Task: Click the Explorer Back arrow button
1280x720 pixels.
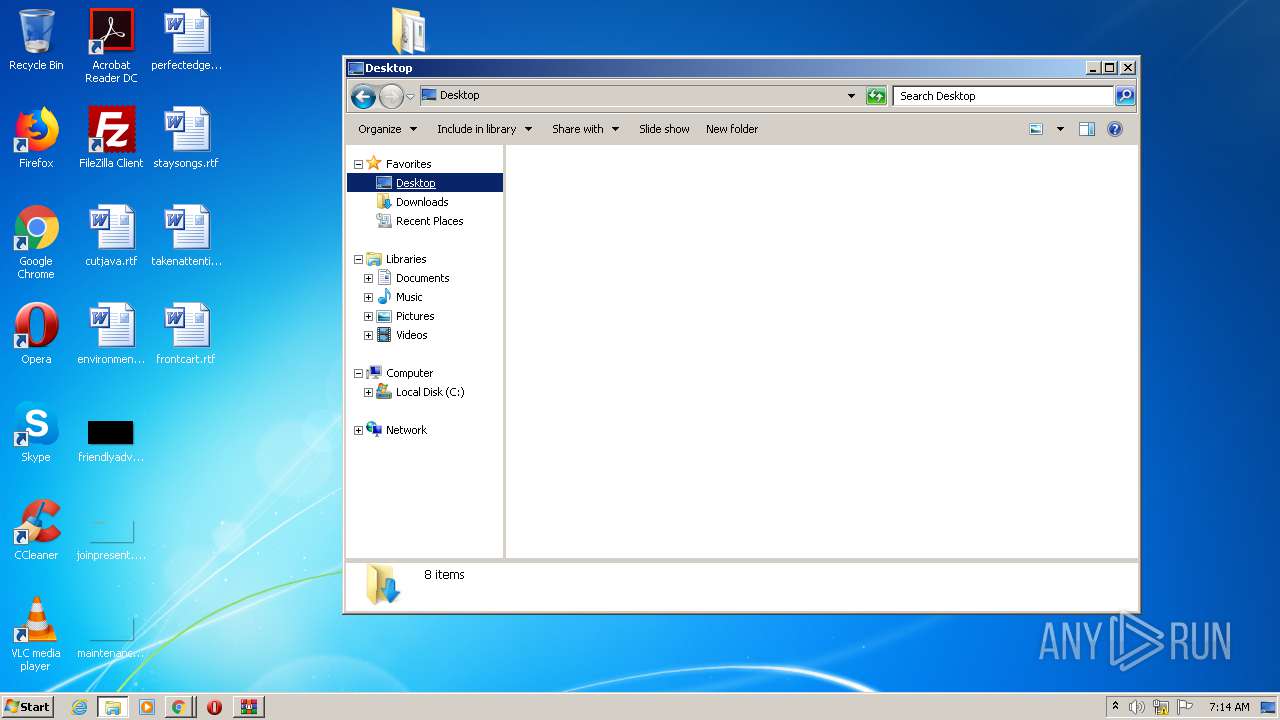Action: pos(364,96)
